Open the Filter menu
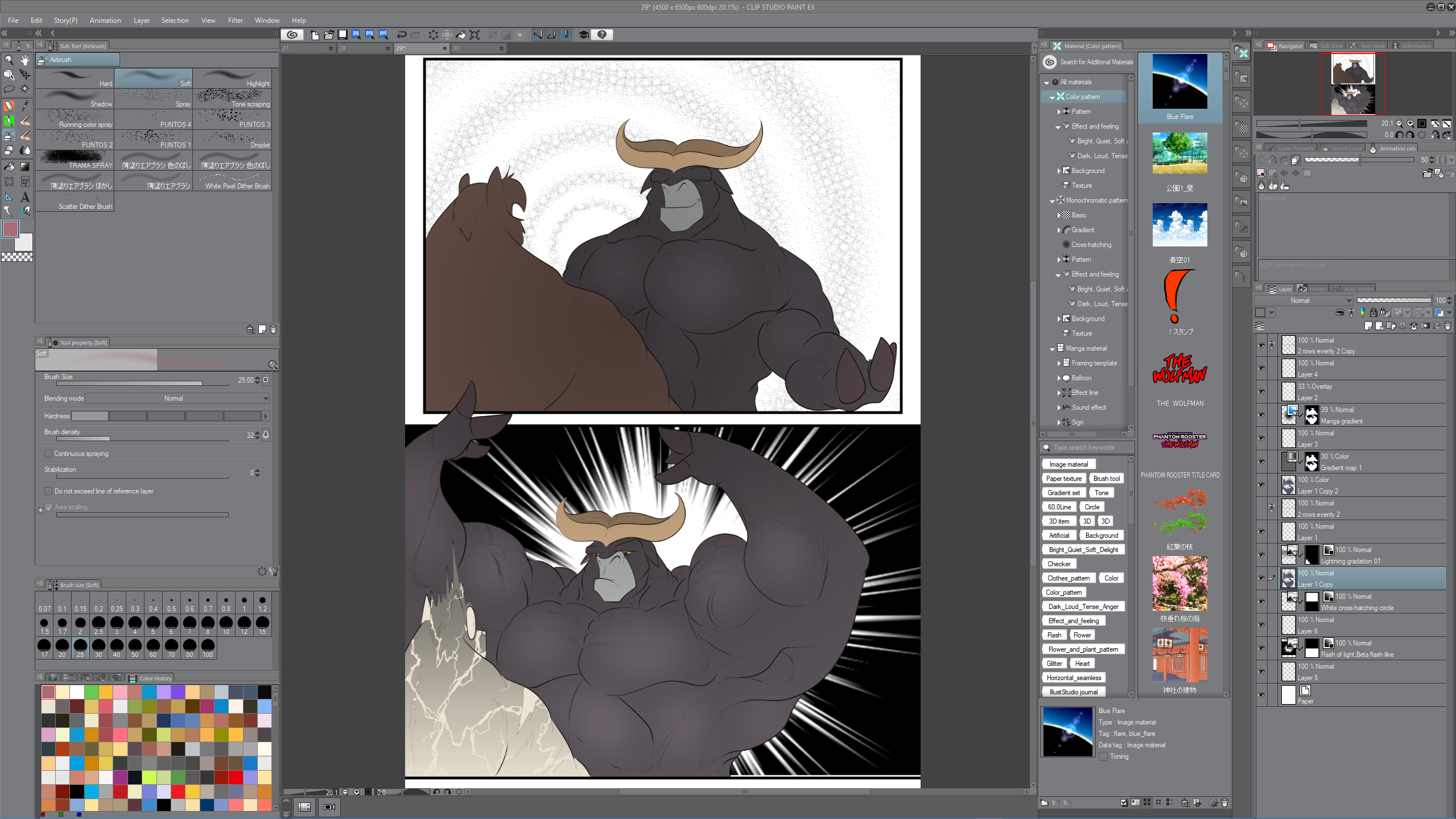Viewport: 1456px width, 819px height. point(235,20)
